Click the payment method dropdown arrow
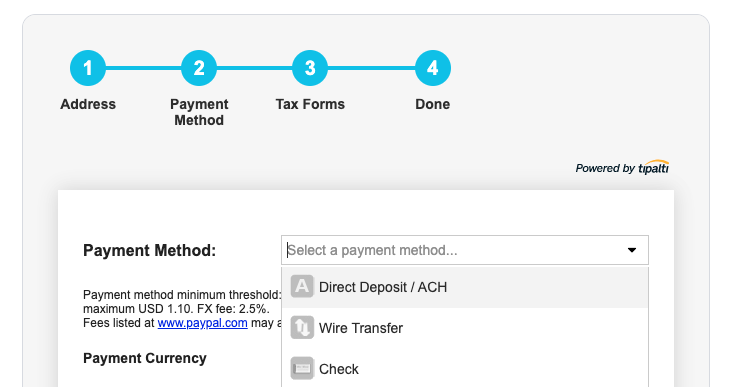 tap(632, 250)
